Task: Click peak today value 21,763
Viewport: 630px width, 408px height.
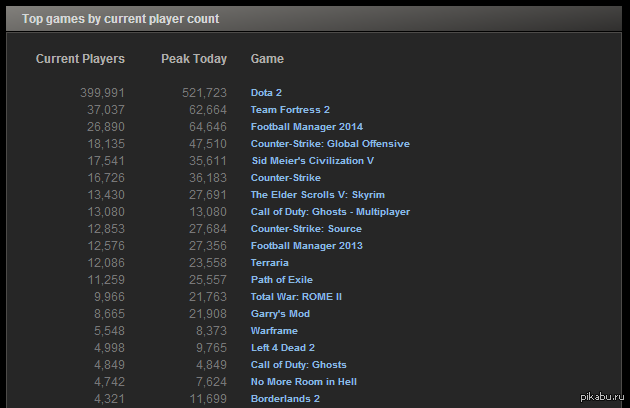Action: [x=208, y=297]
